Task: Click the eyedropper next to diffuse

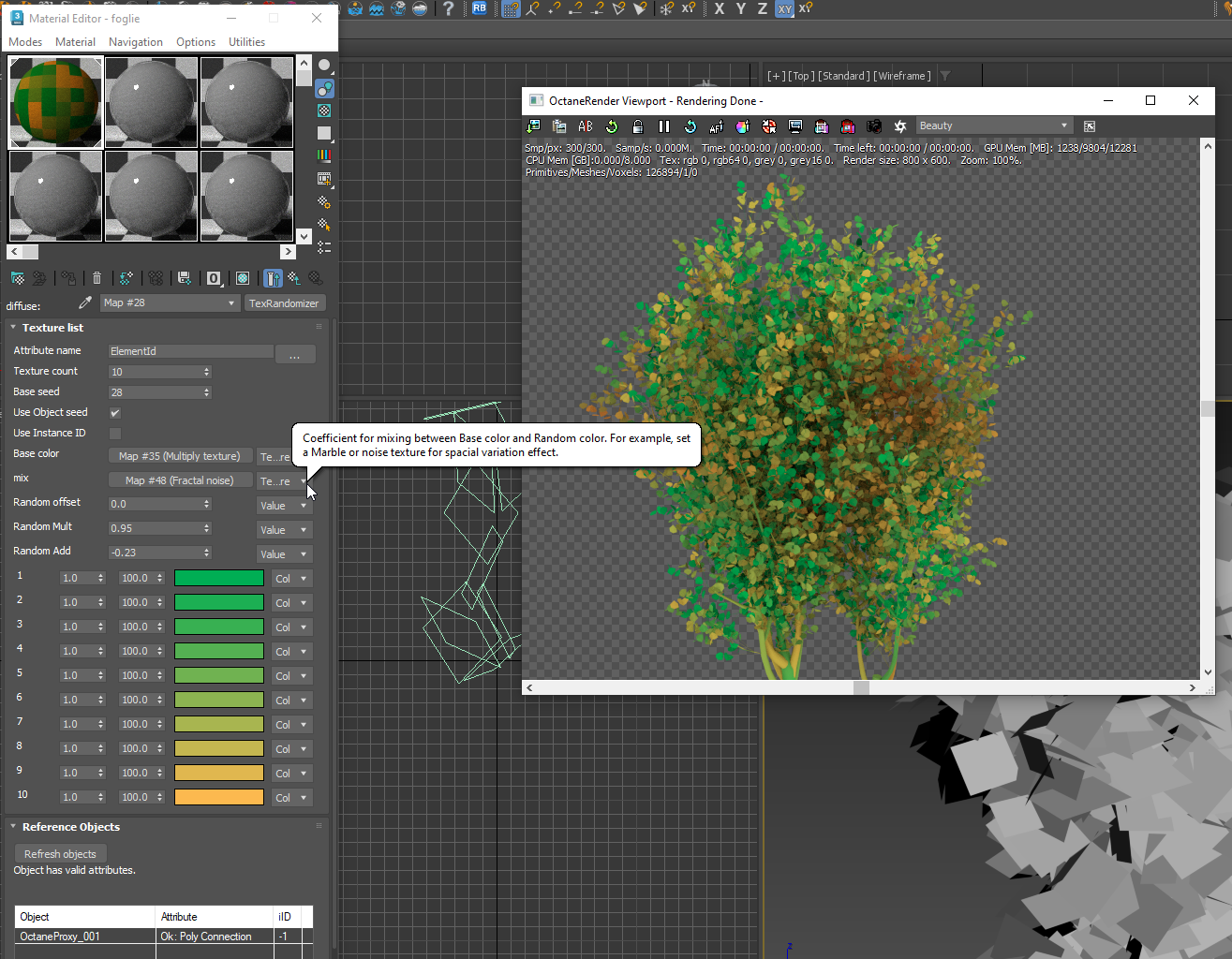Action: click(85, 303)
